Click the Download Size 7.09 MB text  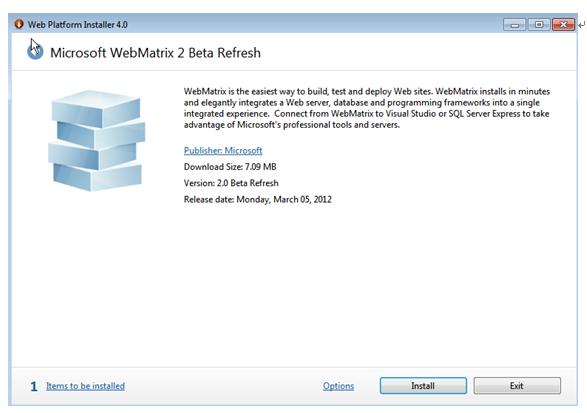point(230,167)
